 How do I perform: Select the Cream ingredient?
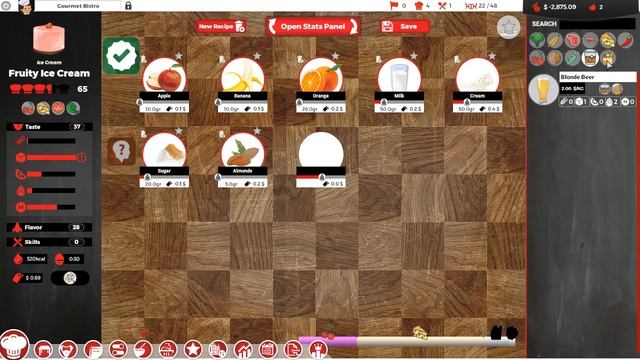tap(478, 76)
